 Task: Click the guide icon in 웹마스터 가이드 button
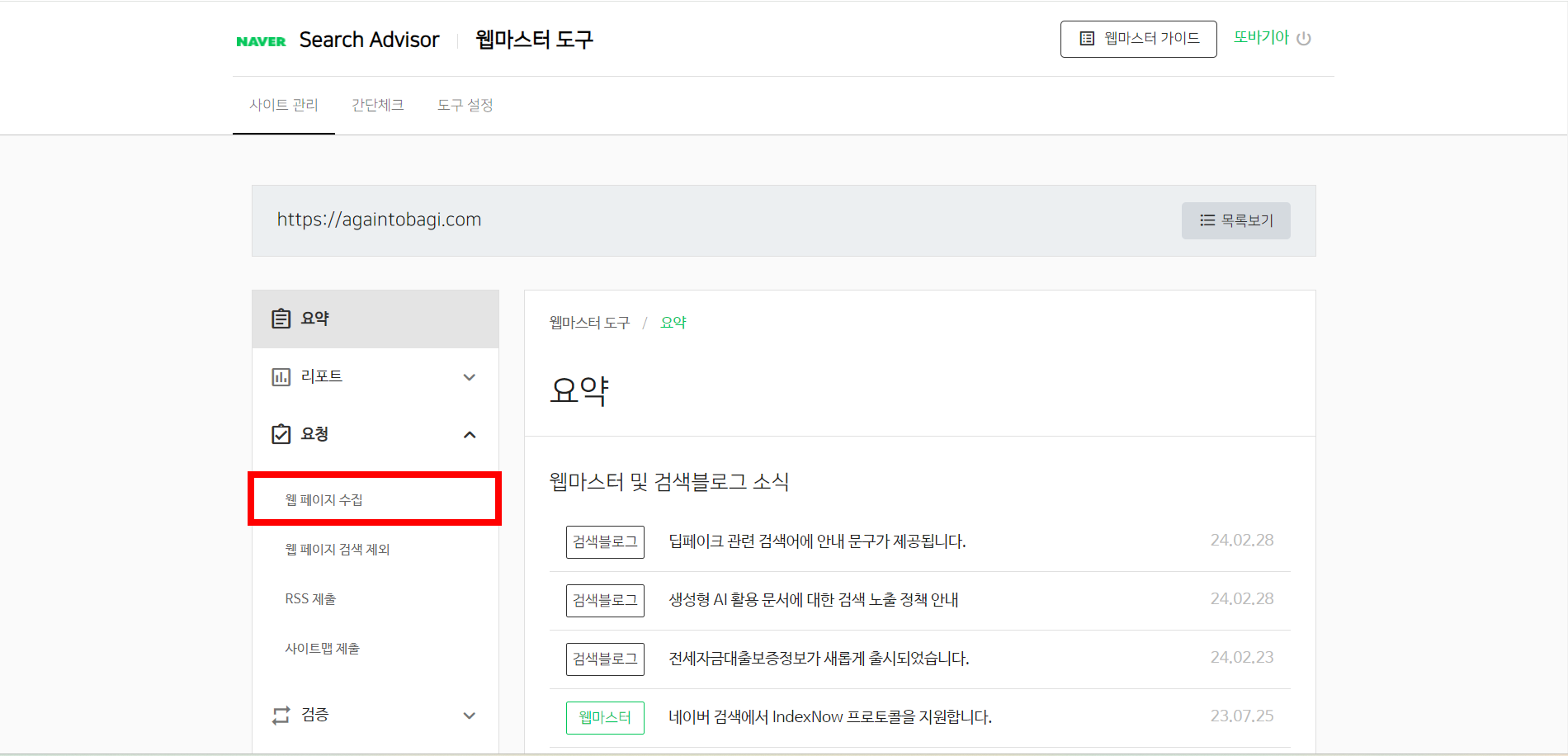(1087, 38)
